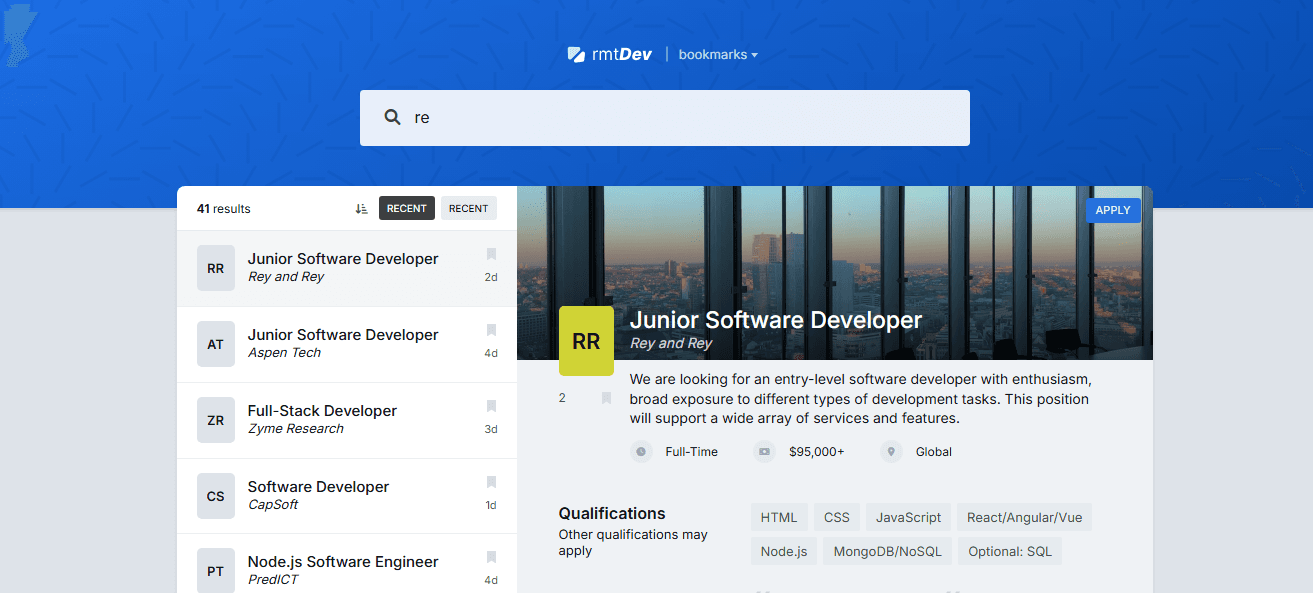Click the MongoDB/NoSQL qualification tag

point(888,551)
